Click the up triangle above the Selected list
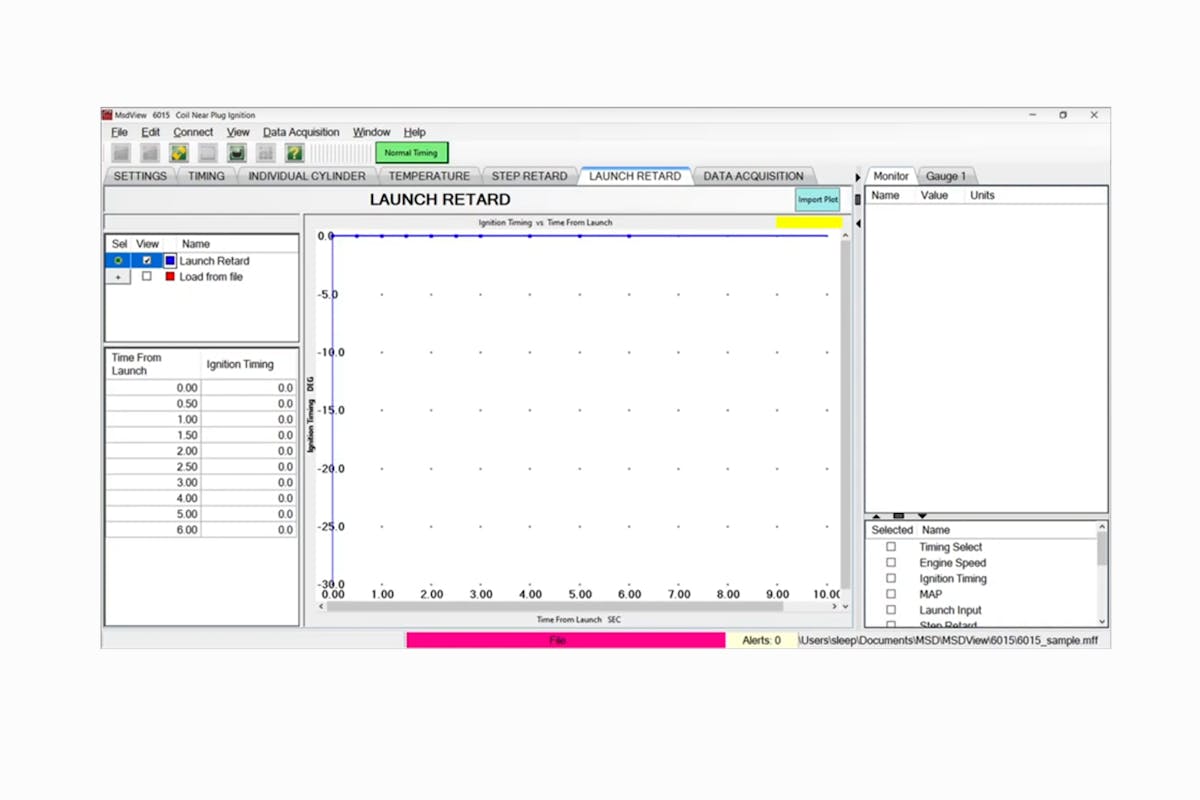Screen dimensions: 1200x800 point(877,516)
